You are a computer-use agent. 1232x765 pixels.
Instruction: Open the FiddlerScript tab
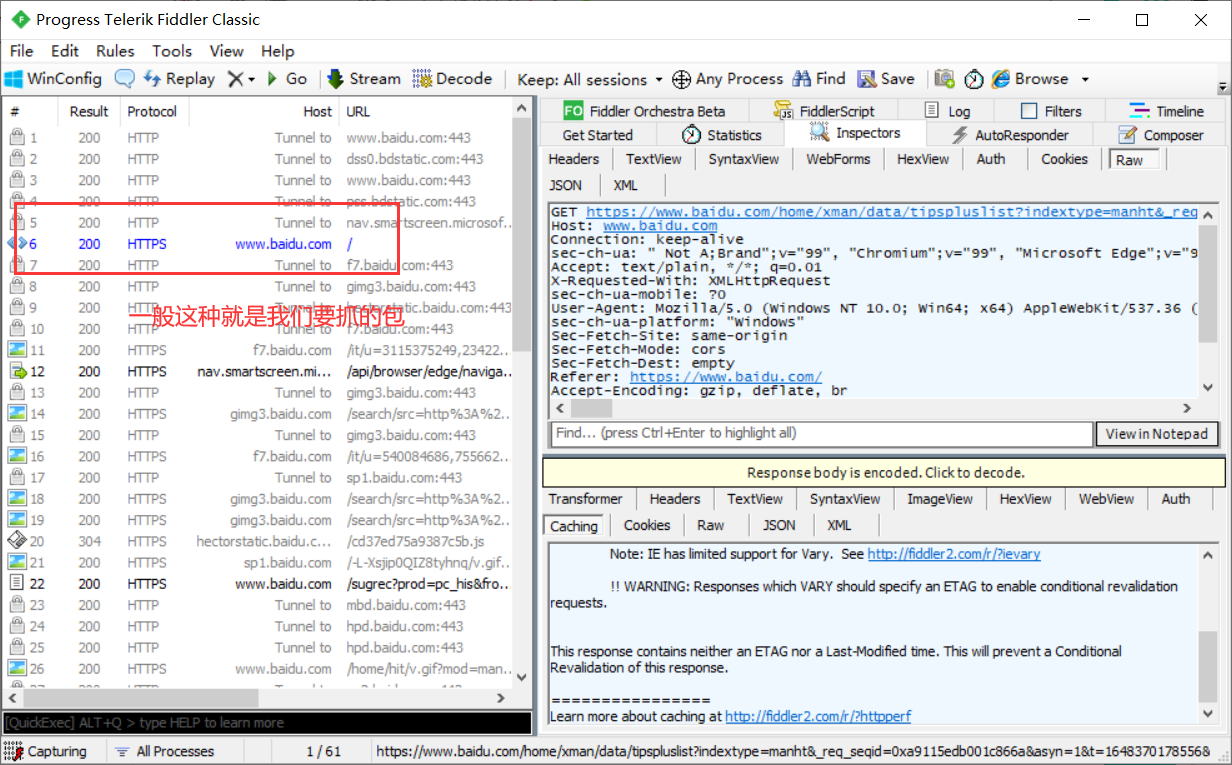[825, 111]
